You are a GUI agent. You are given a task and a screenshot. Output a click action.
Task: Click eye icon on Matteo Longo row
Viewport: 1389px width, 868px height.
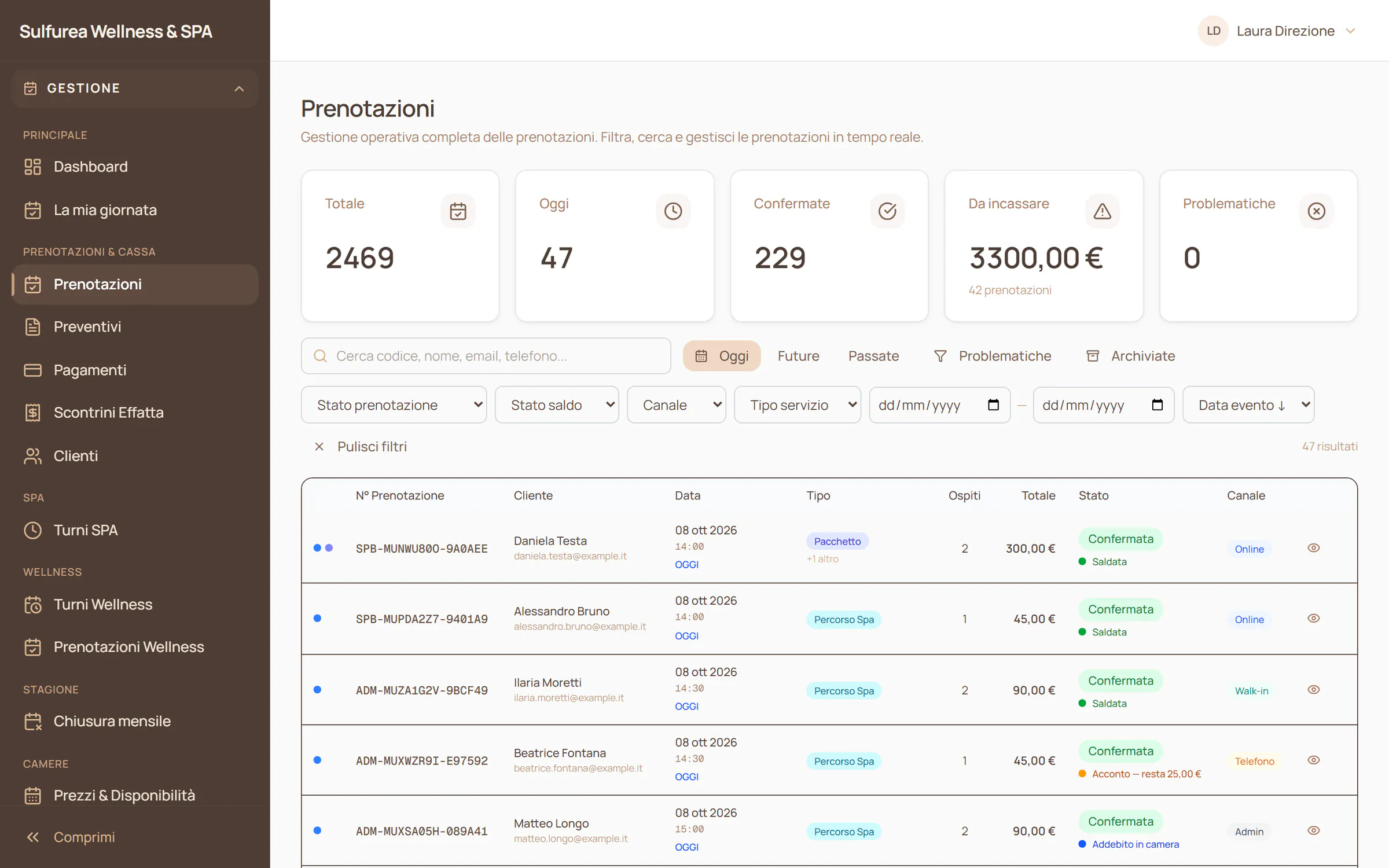point(1313,831)
